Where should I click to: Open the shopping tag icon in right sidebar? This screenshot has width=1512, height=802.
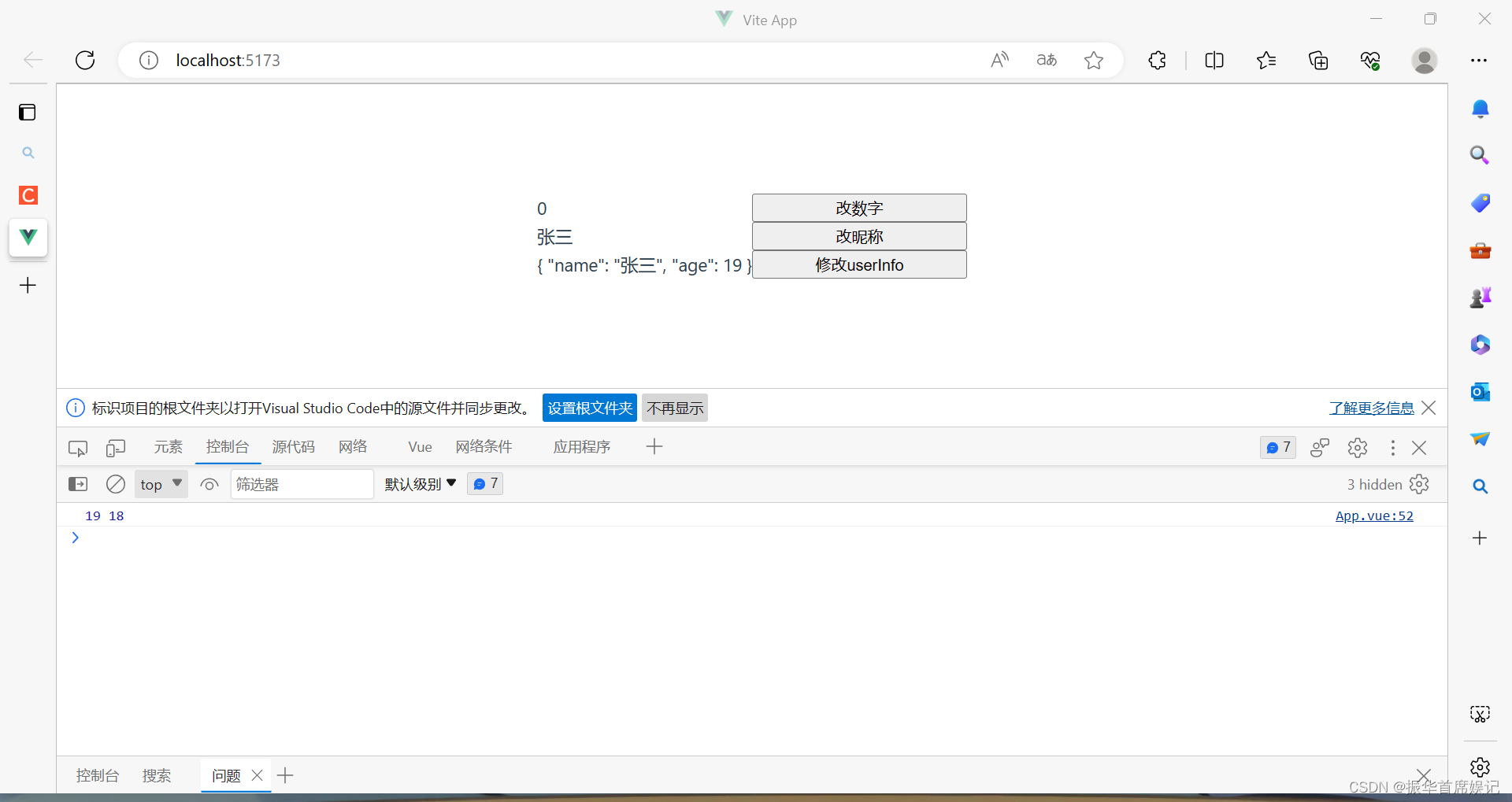(x=1480, y=203)
